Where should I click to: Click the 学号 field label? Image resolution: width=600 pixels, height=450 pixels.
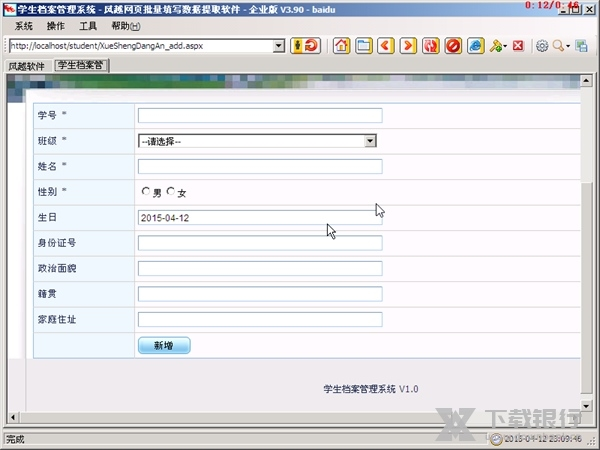pos(47,115)
